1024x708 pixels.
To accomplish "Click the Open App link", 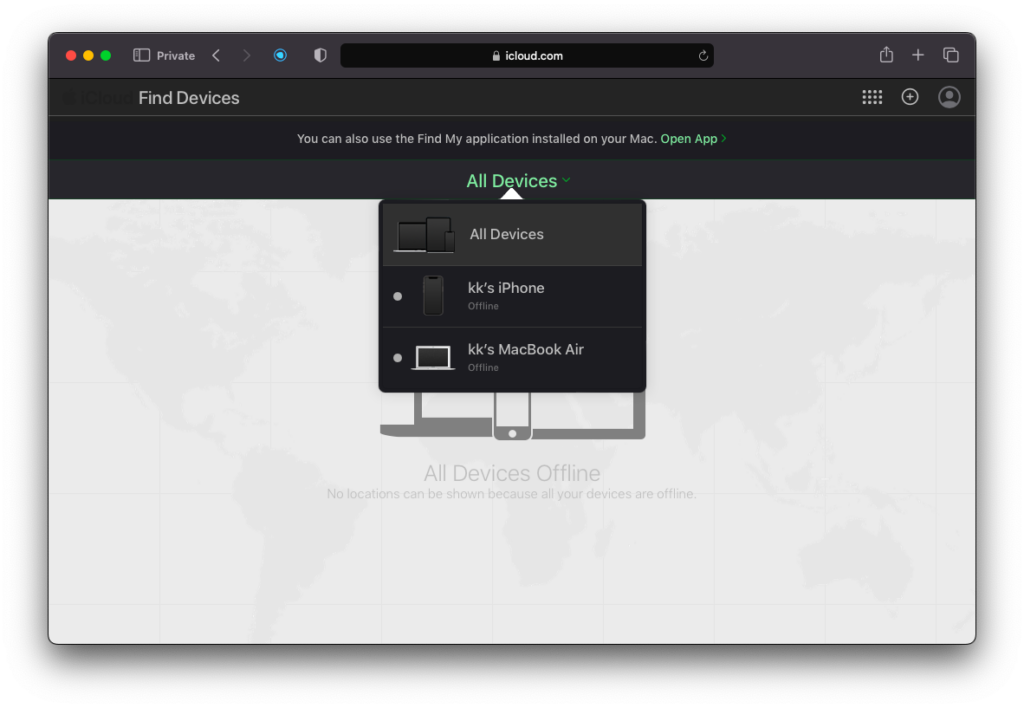I will coord(693,138).
